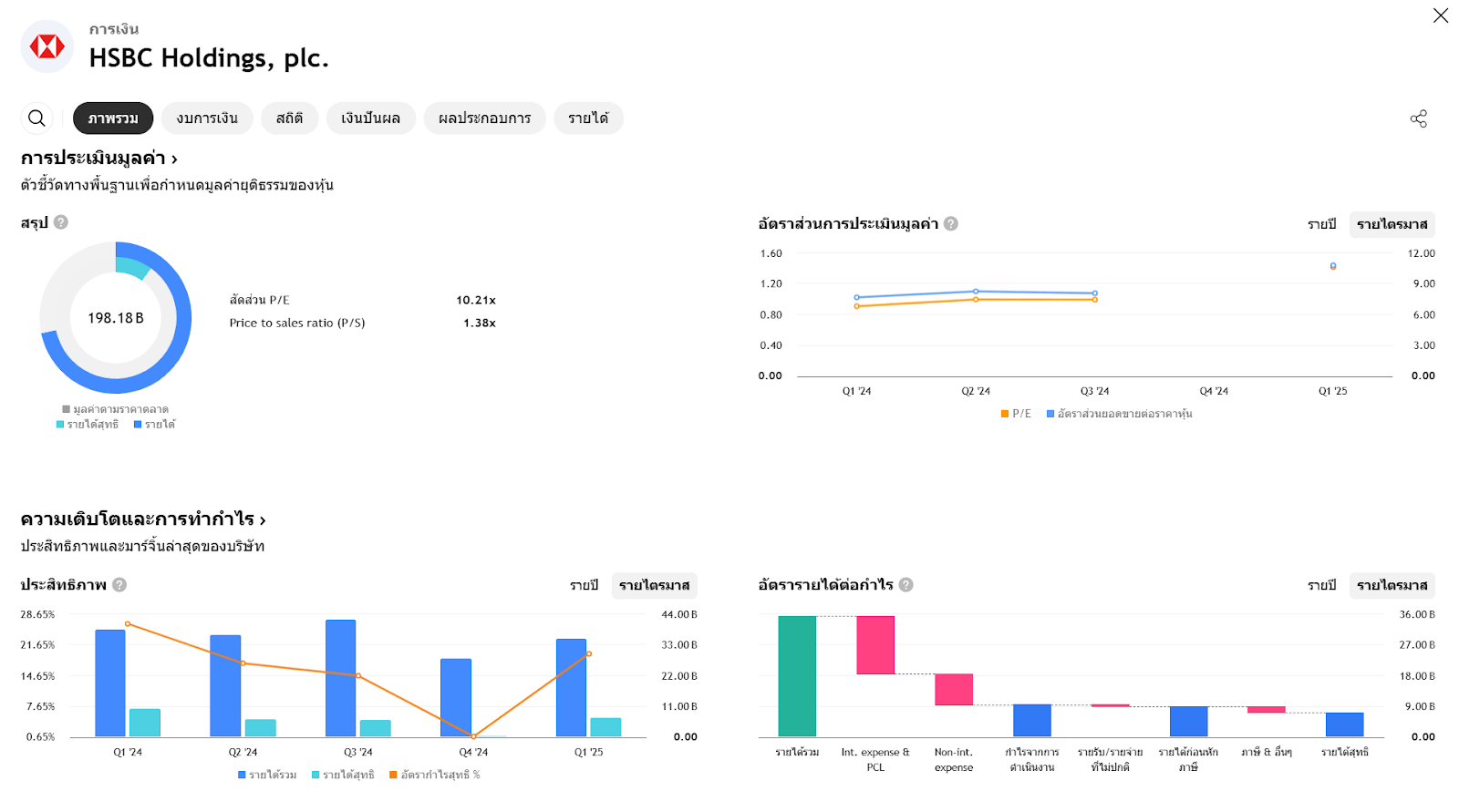The height and width of the screenshot is (812, 1459).
Task: Click the การเงิน category label
Action: click(114, 29)
